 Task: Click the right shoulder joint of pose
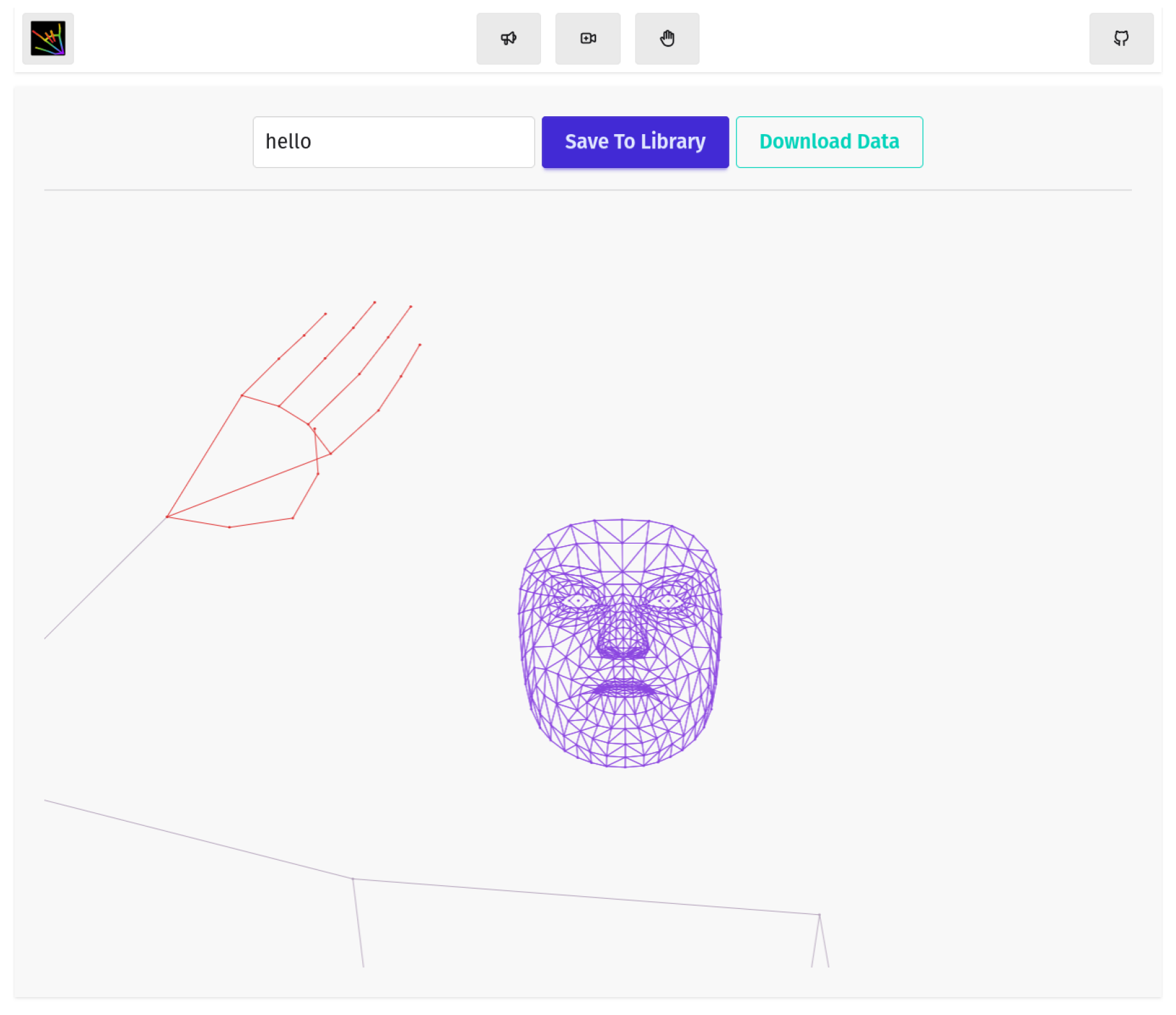click(x=819, y=915)
